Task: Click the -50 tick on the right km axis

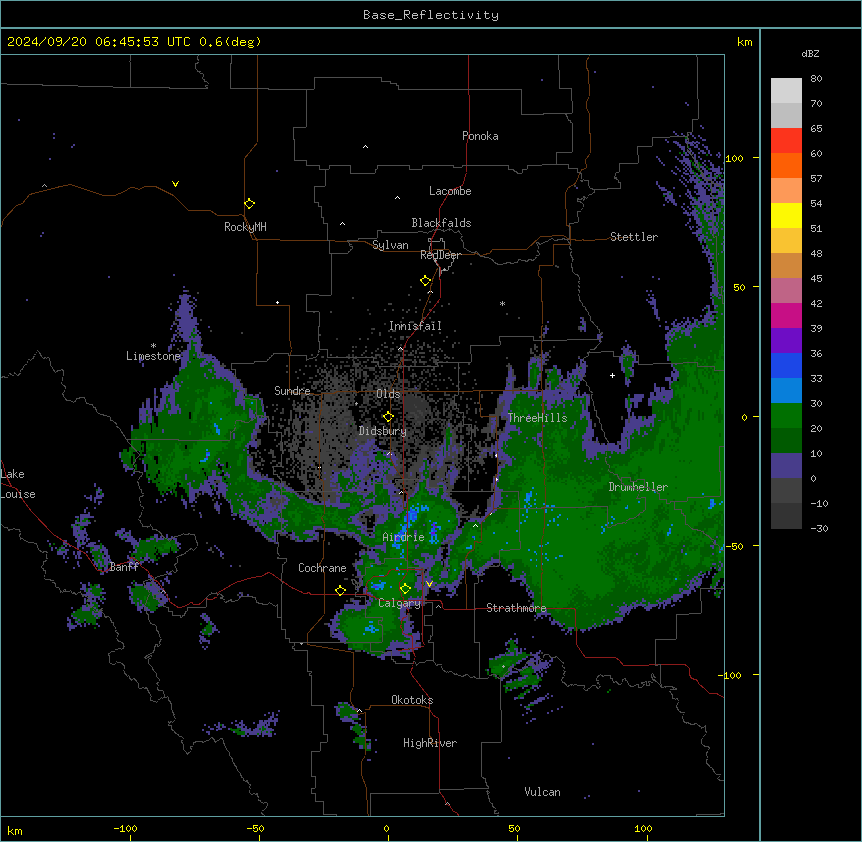Action: [x=734, y=546]
